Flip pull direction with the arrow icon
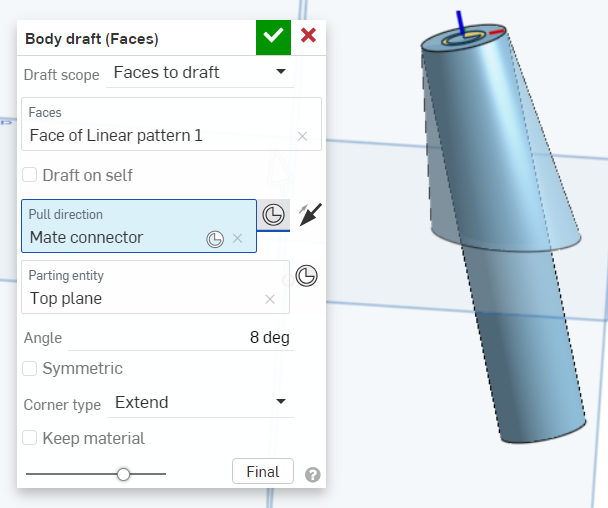Viewport: 608px width, 508px height. [x=310, y=214]
